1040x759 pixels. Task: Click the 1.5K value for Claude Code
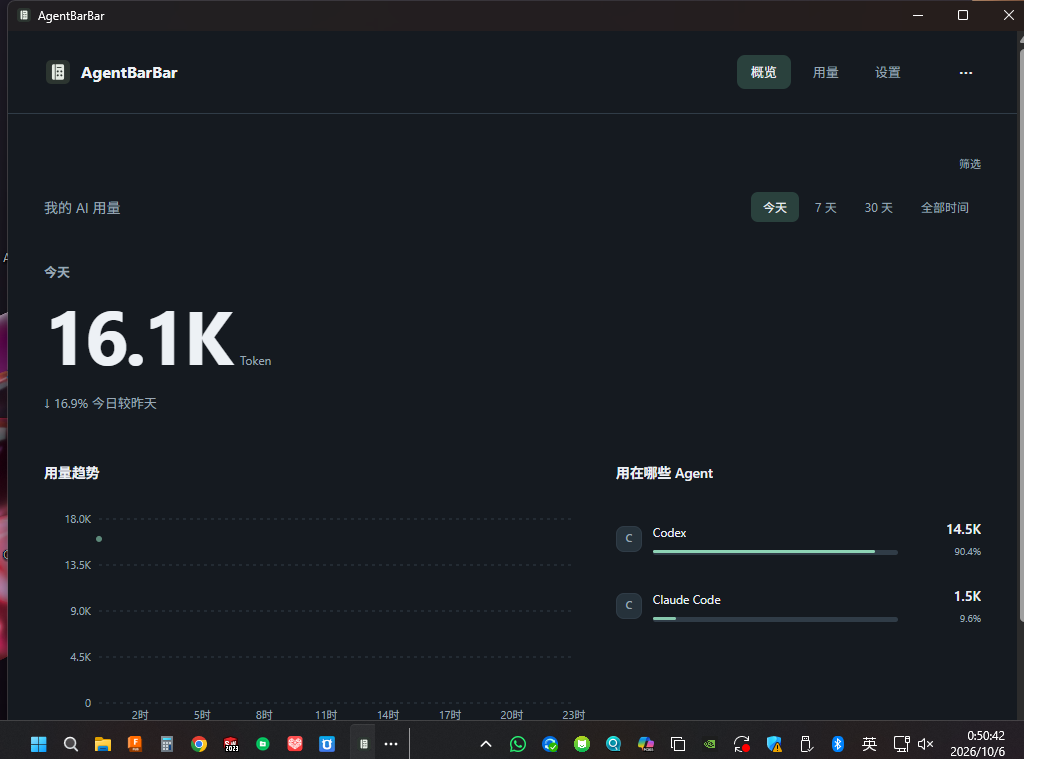[967, 596]
